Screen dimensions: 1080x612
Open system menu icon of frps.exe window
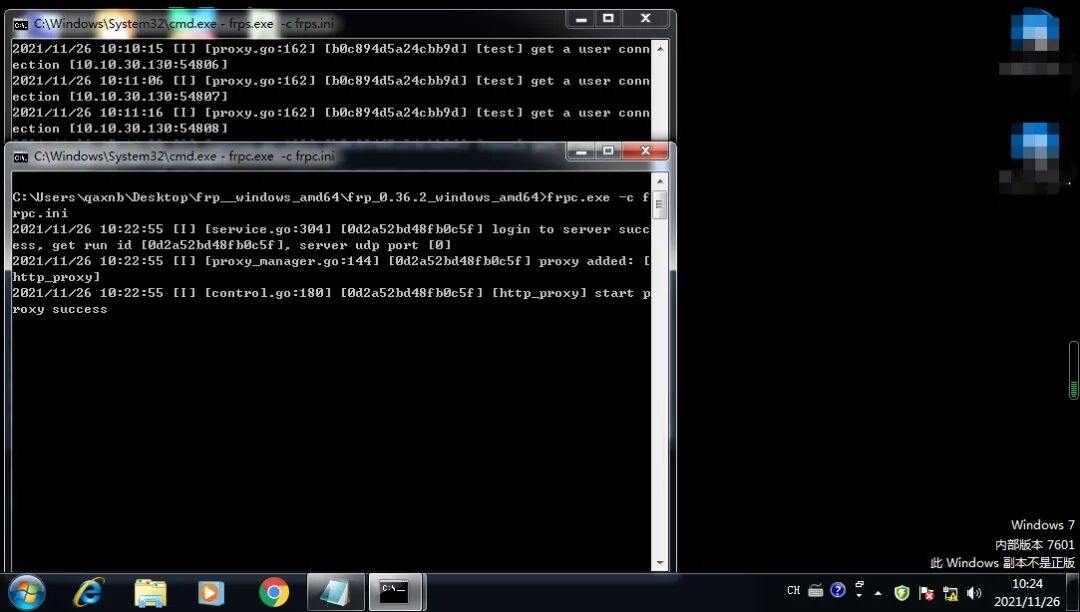(x=21, y=24)
